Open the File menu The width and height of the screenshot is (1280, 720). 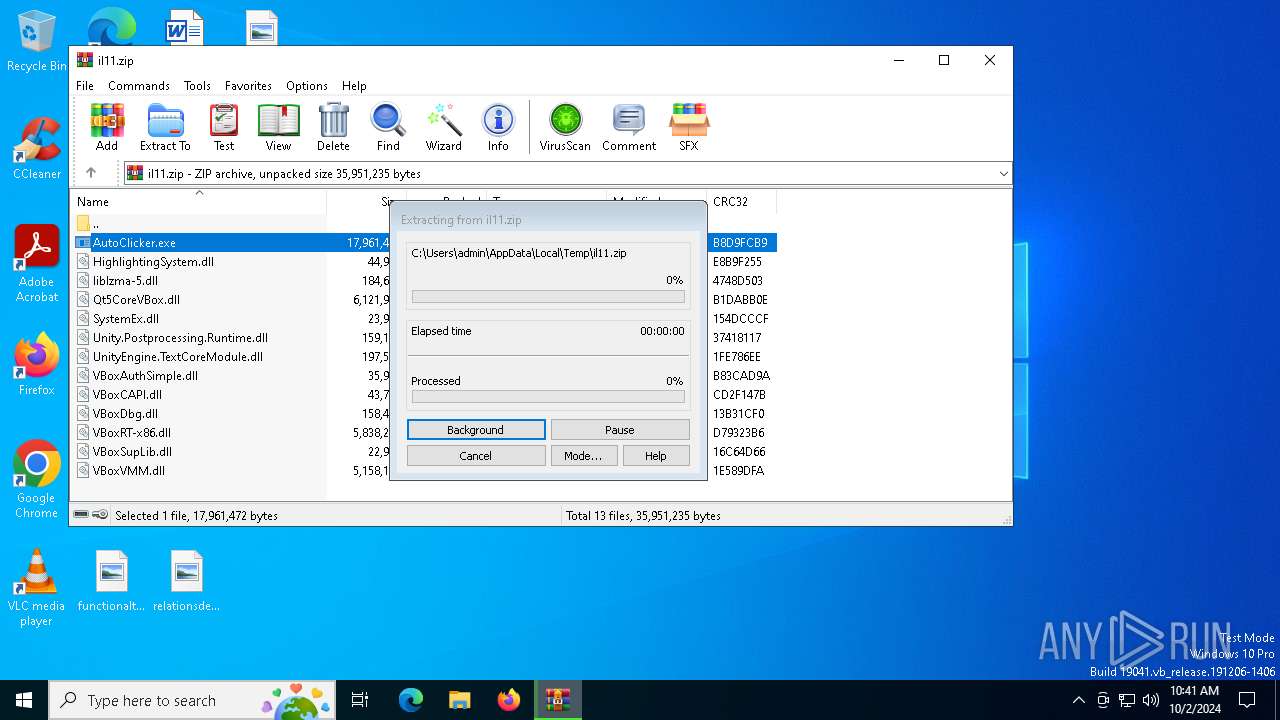click(x=85, y=86)
